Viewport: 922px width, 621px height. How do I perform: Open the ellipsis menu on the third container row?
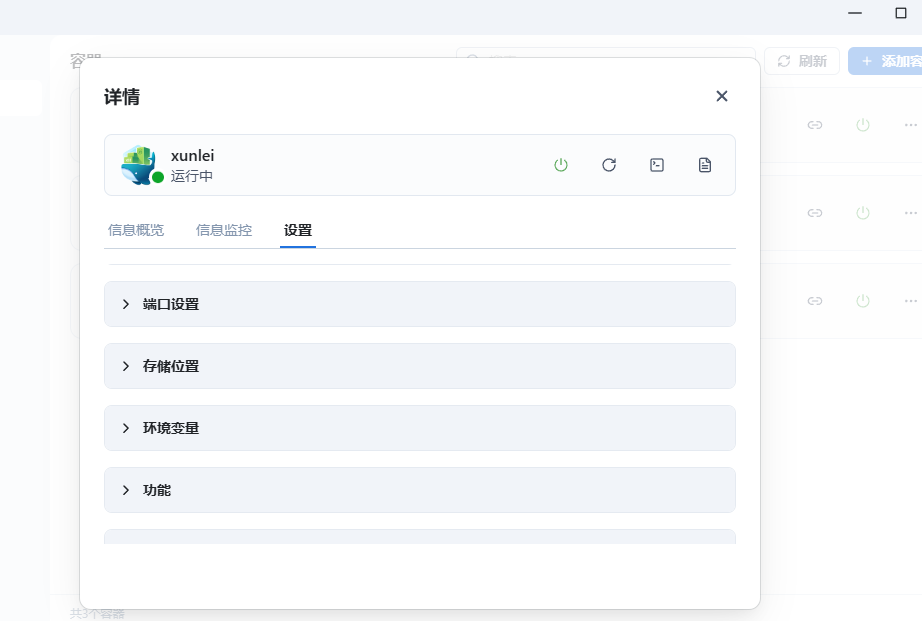tap(910, 301)
